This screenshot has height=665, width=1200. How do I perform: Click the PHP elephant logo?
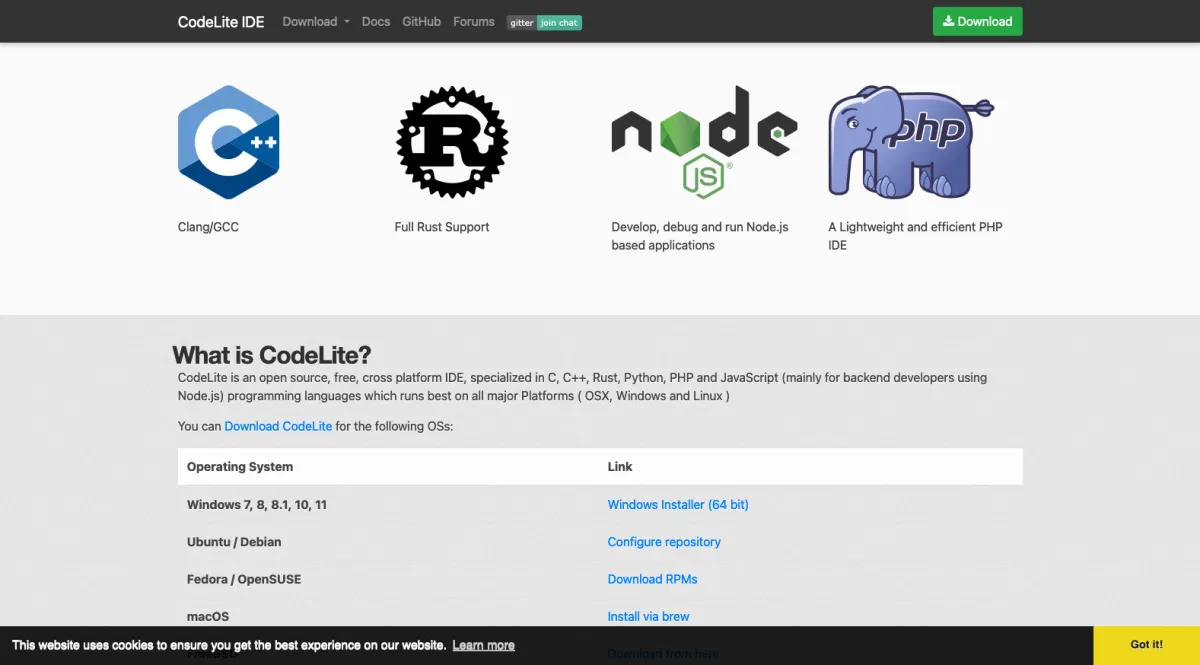click(911, 142)
